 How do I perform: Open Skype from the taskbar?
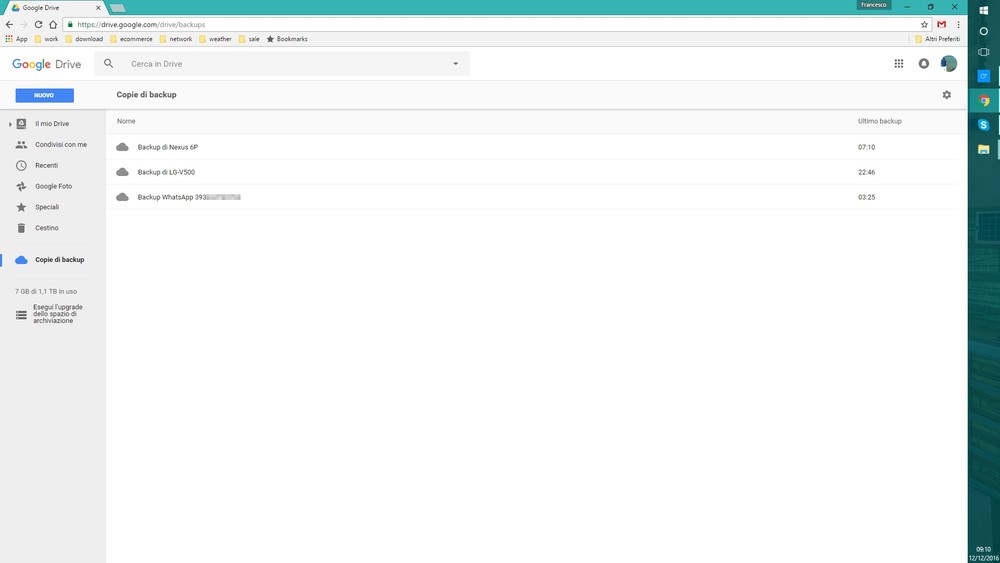tap(983, 125)
